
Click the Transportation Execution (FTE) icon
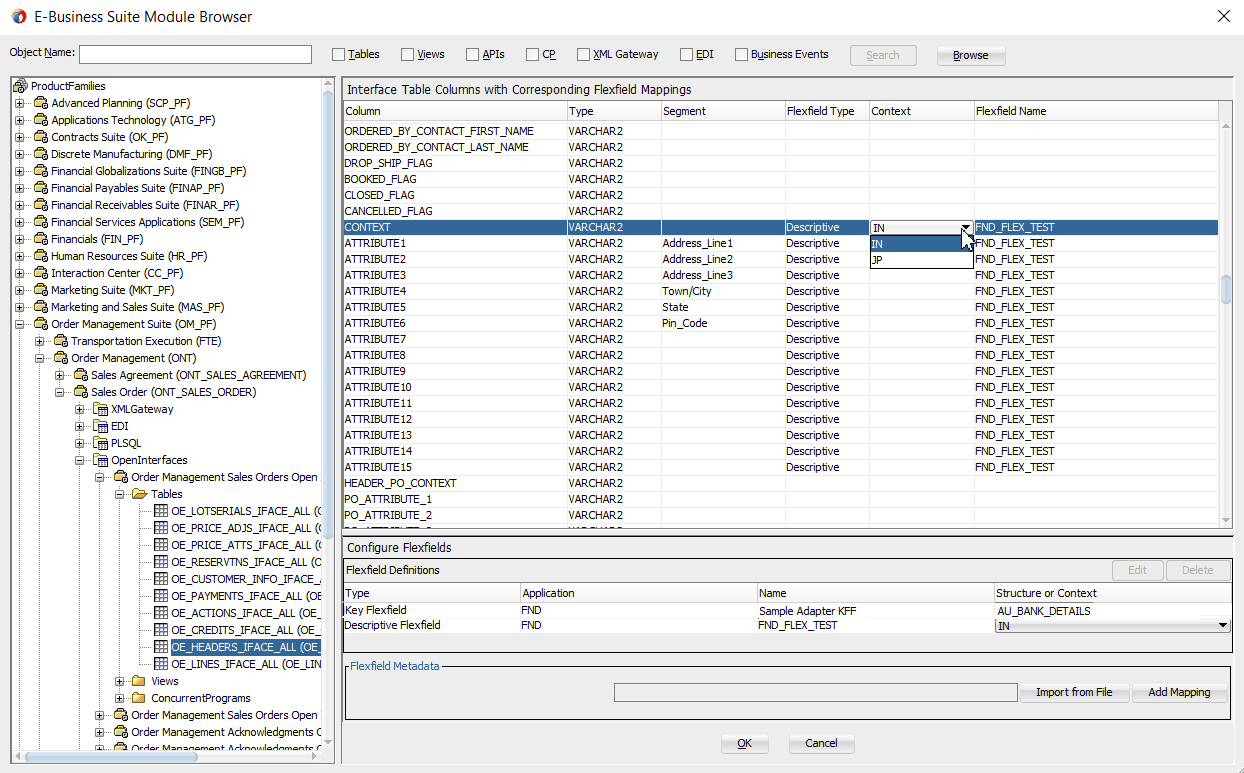click(x=61, y=341)
